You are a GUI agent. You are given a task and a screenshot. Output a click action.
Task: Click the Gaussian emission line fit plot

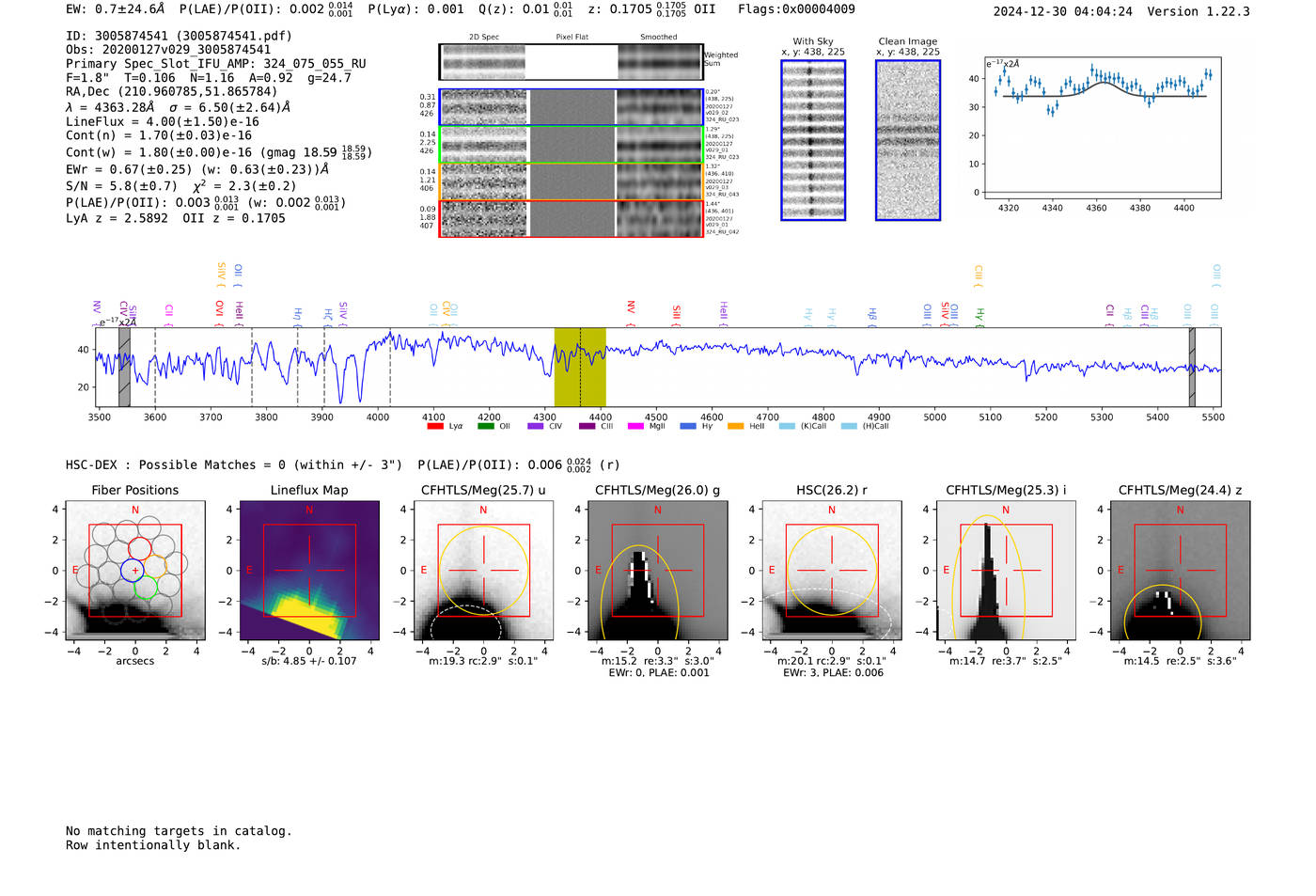click(1102, 127)
